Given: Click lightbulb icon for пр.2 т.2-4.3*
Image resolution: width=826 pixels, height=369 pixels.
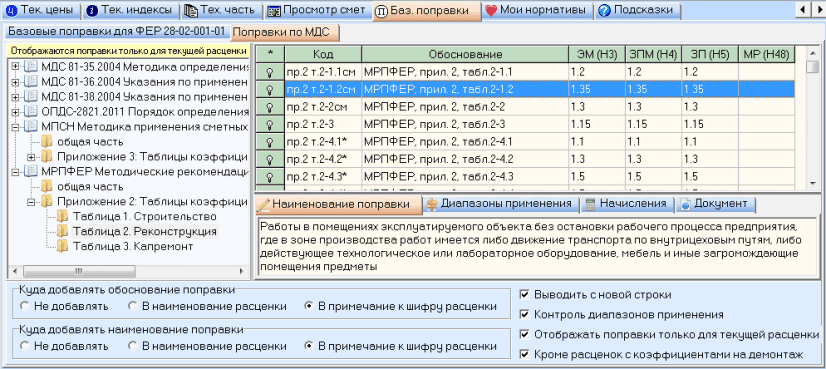Looking at the screenshot, I should (x=270, y=177).
